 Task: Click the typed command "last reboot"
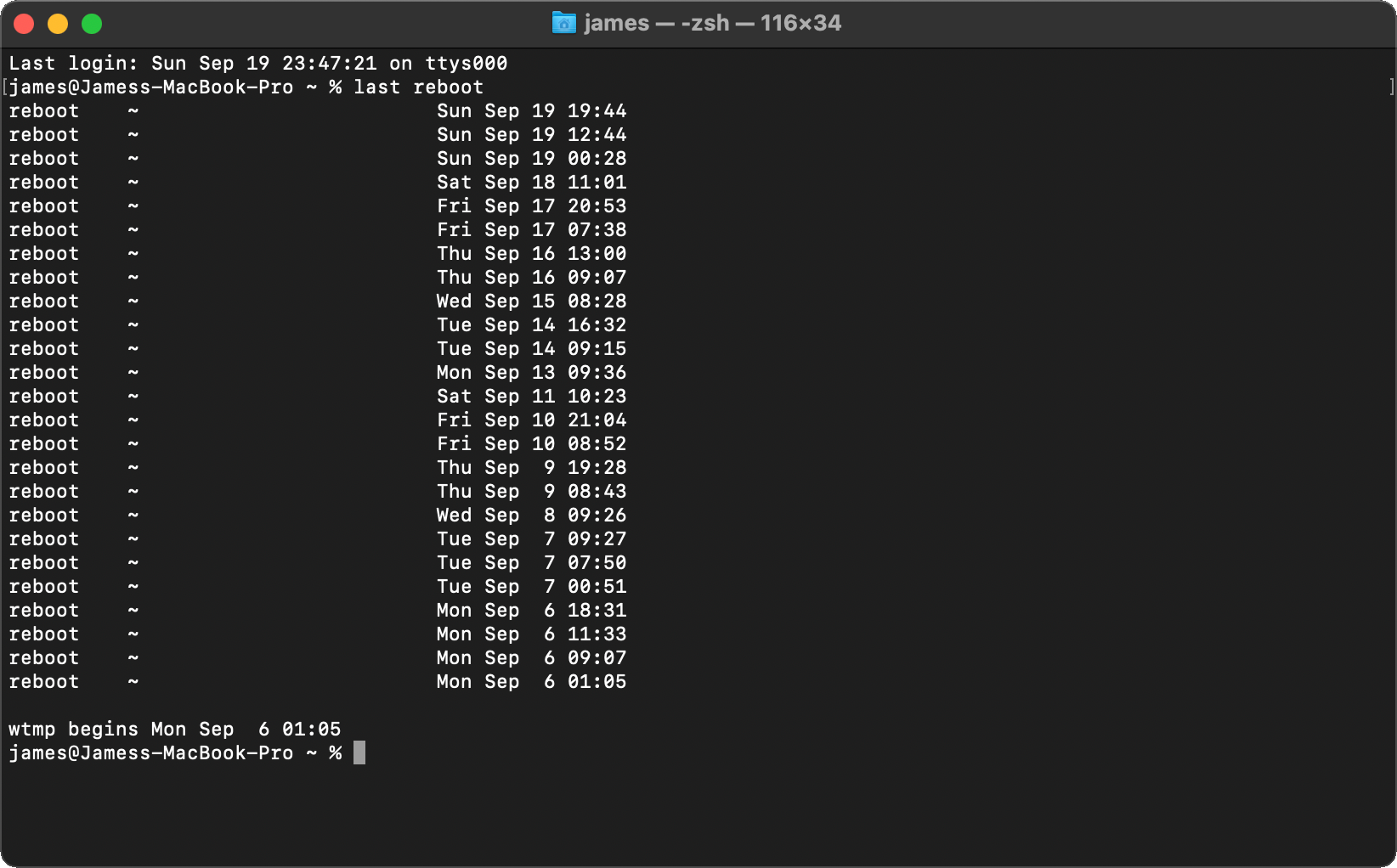pyautogui.click(x=418, y=87)
